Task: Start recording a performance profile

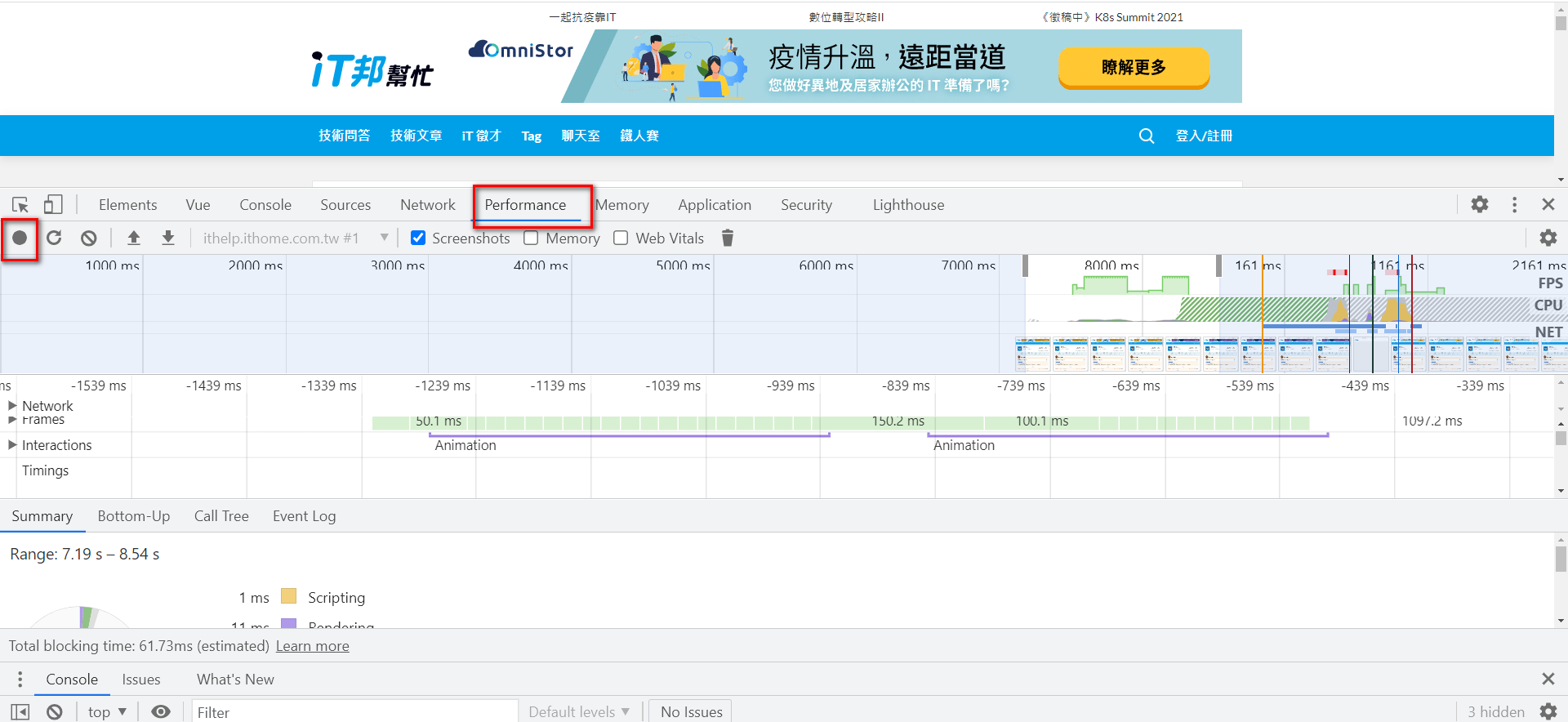Action: coord(20,238)
